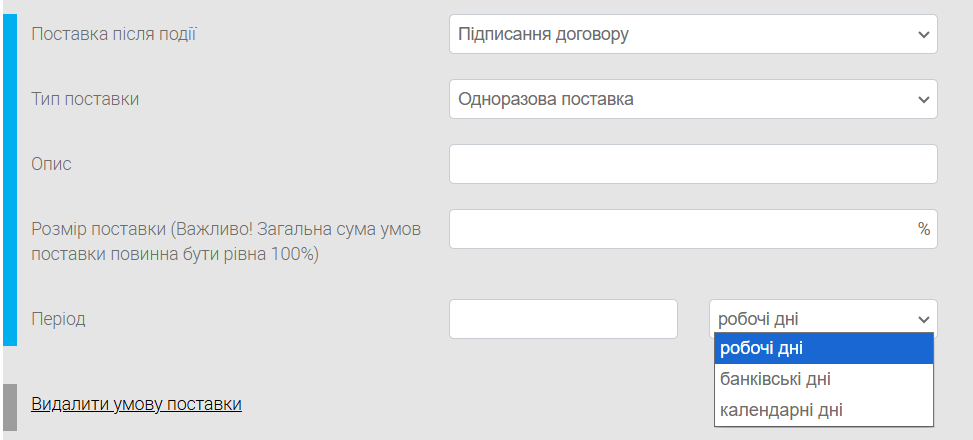Click the "Поставка після події" label

[x=114, y=34]
